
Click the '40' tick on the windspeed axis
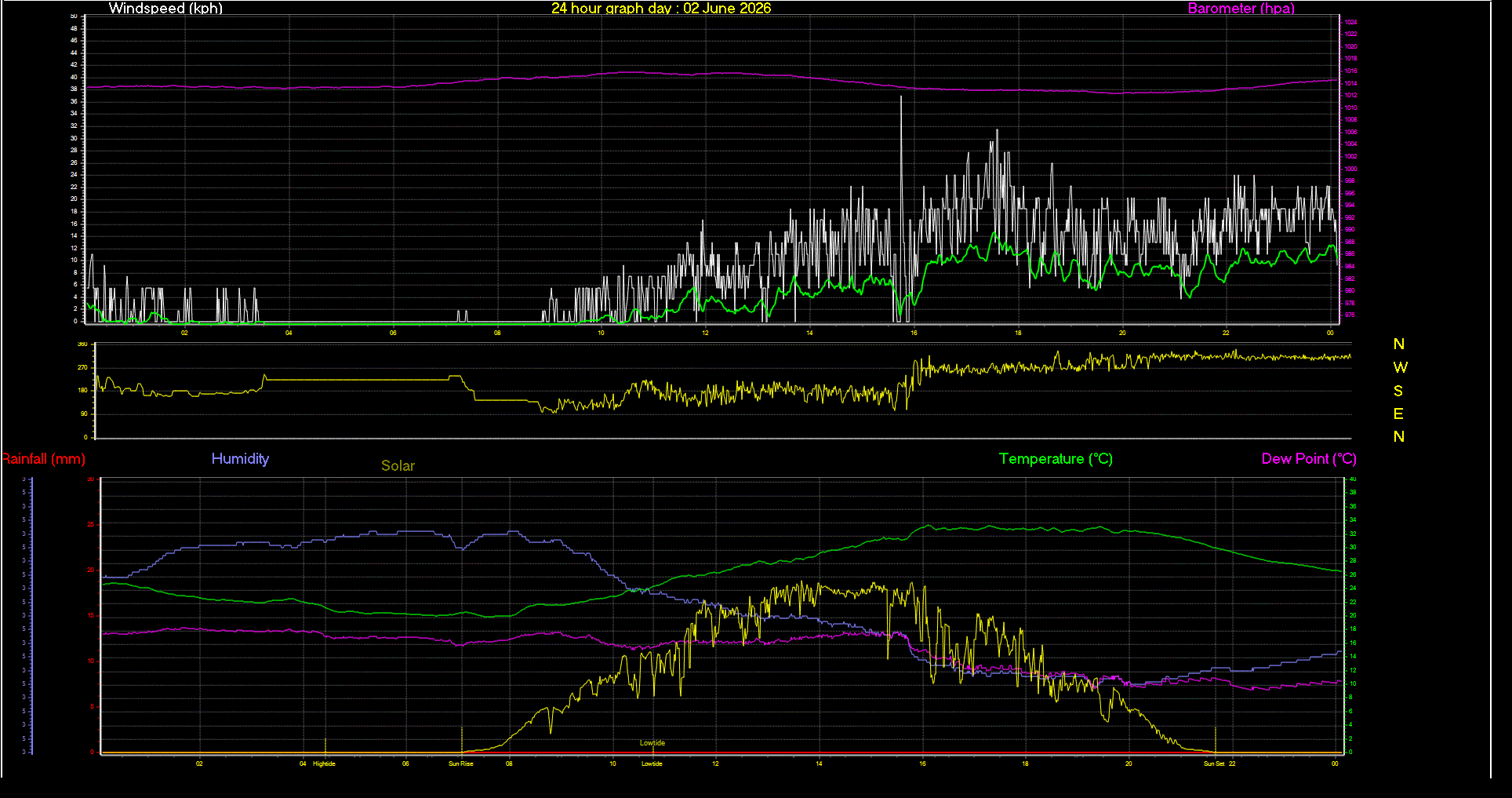[75, 77]
